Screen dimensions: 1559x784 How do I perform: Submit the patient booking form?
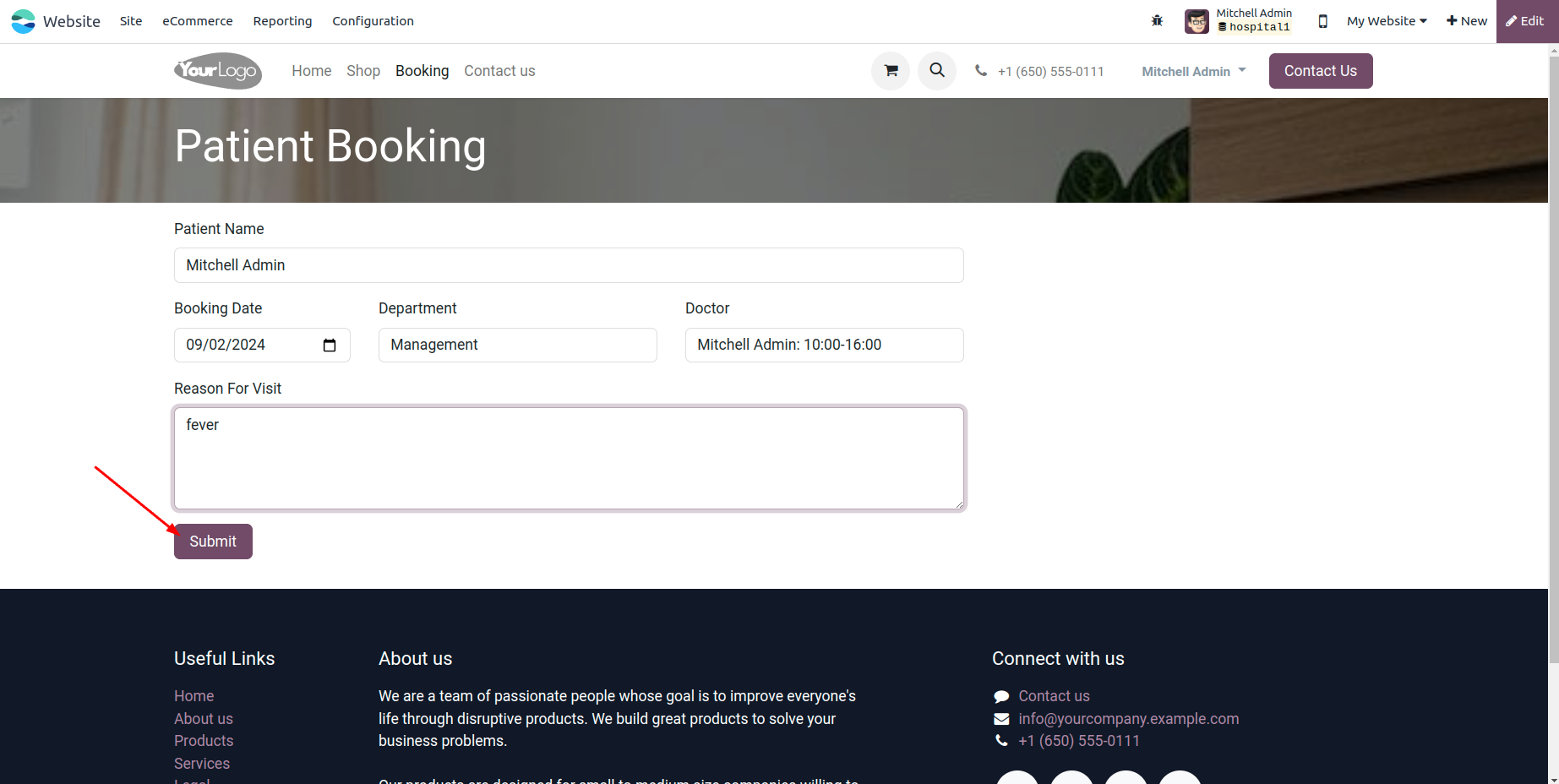coord(213,542)
